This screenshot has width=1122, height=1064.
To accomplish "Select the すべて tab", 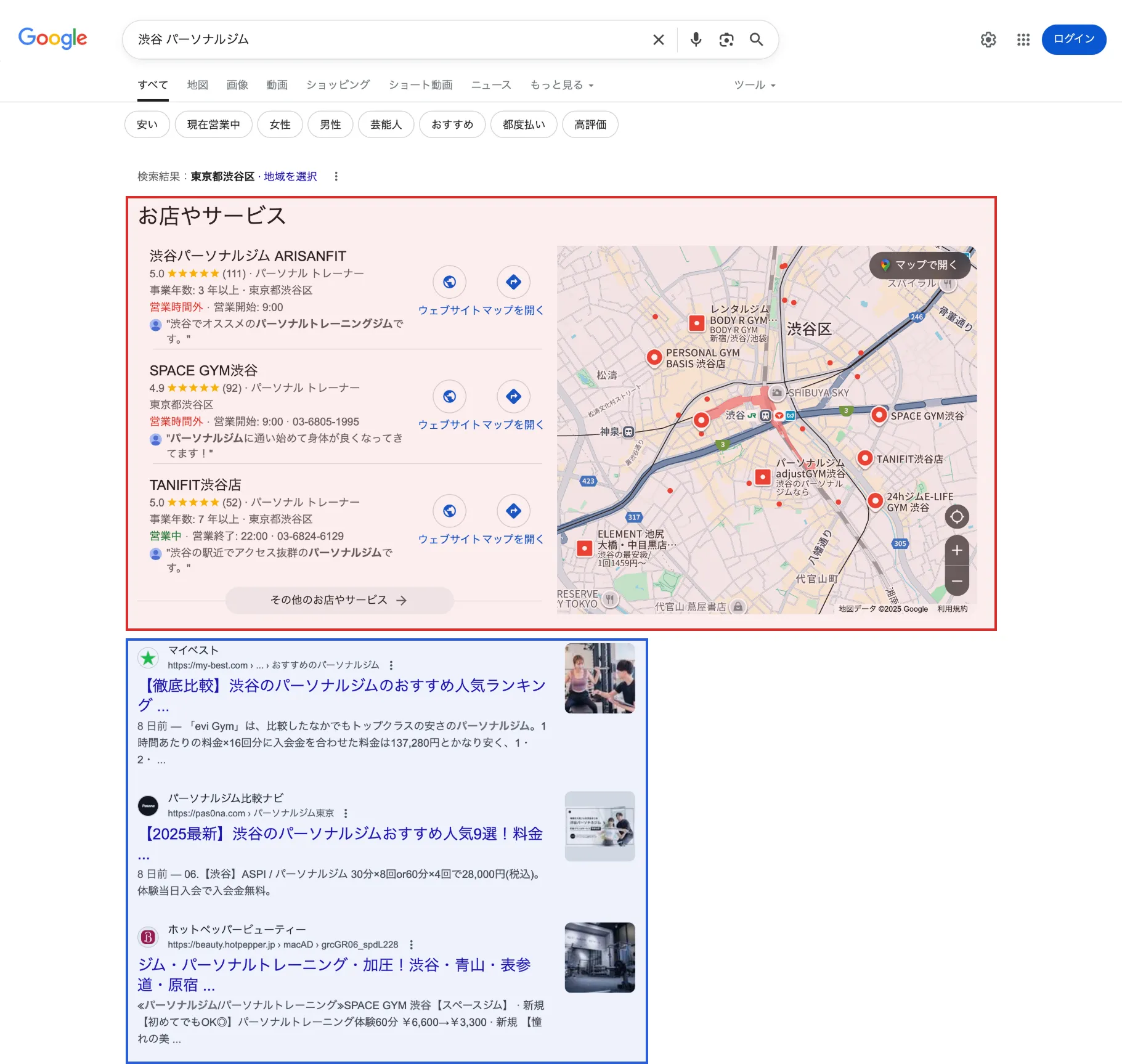I will tap(153, 85).
